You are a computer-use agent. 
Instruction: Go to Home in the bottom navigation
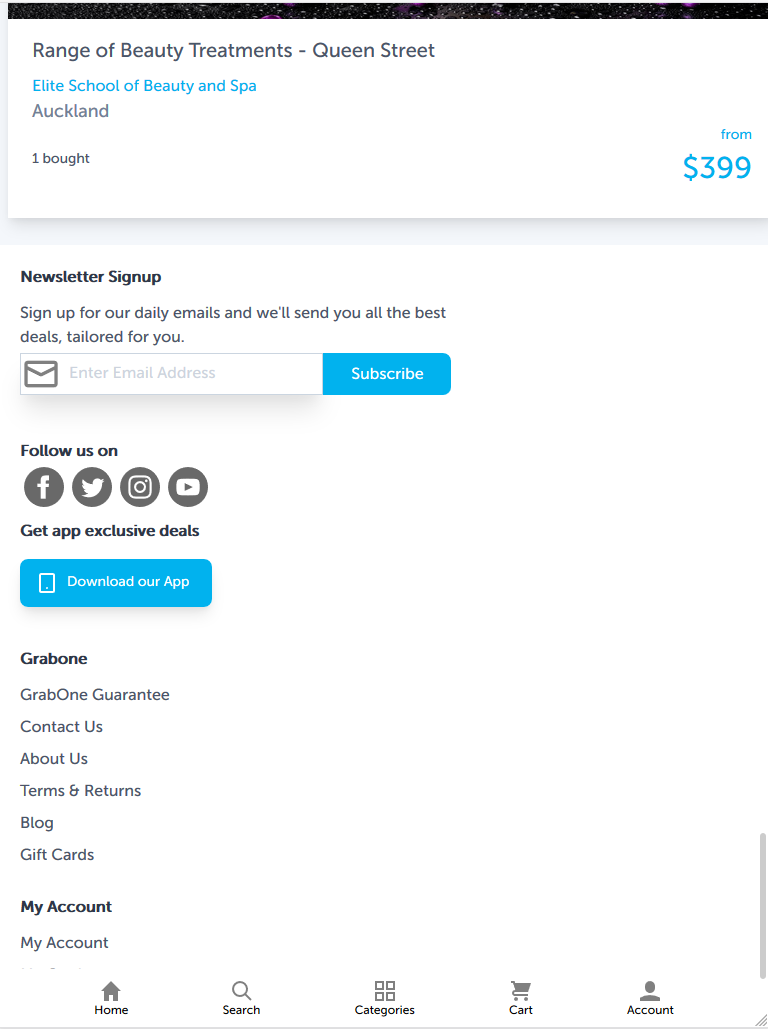coord(111,998)
